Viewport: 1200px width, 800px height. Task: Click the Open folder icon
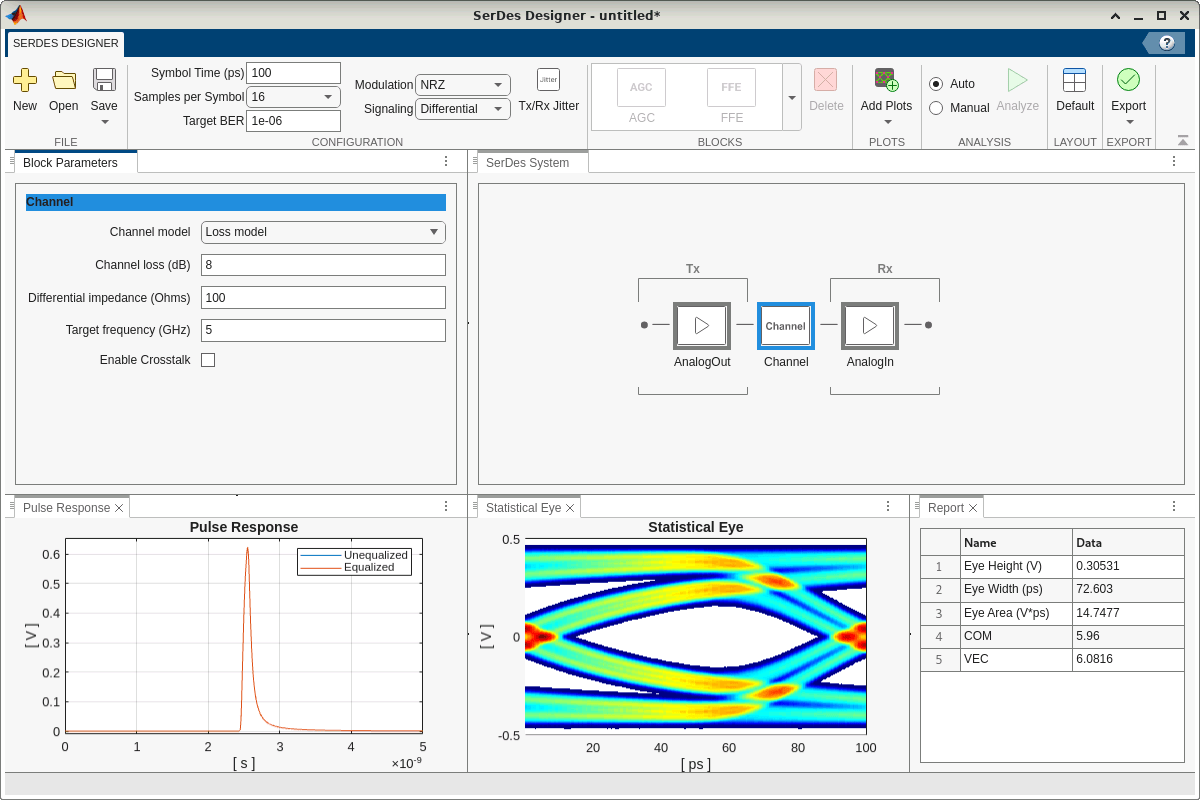64,81
